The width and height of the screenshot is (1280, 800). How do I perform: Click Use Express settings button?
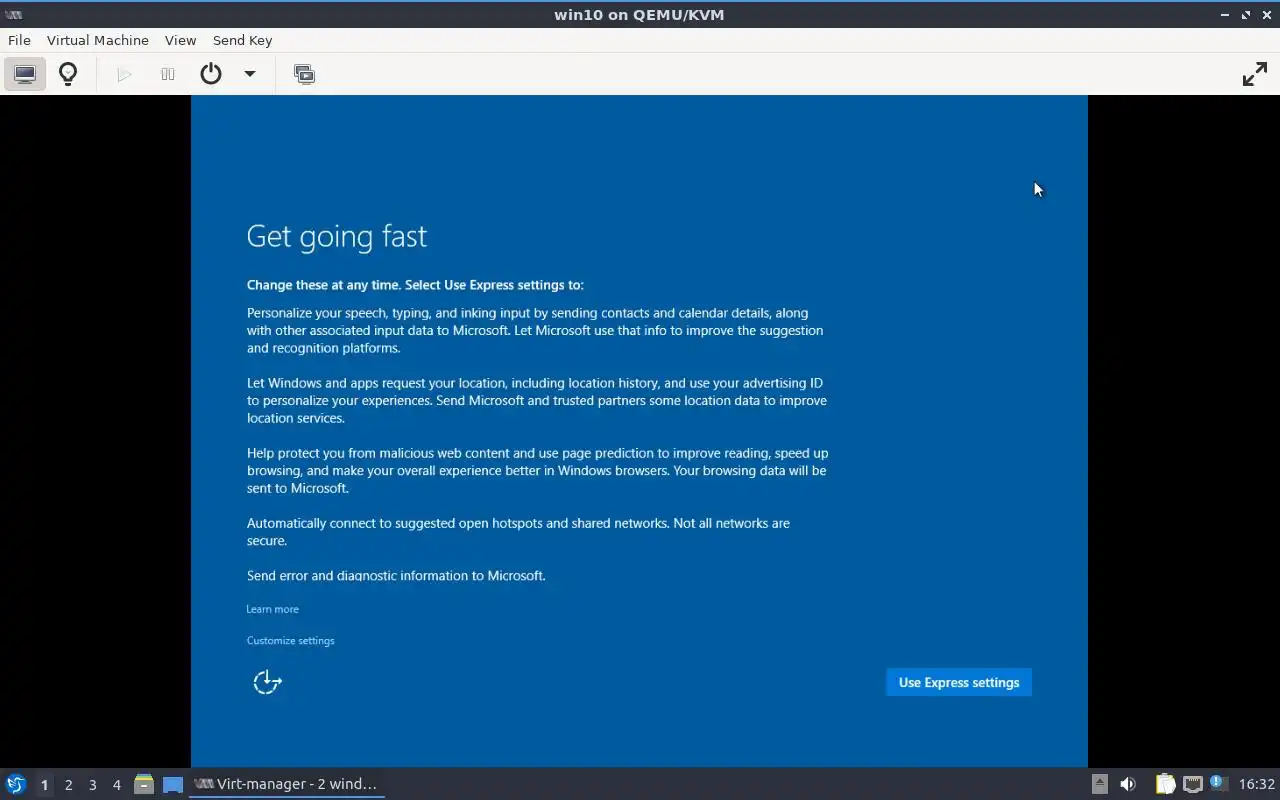click(959, 682)
